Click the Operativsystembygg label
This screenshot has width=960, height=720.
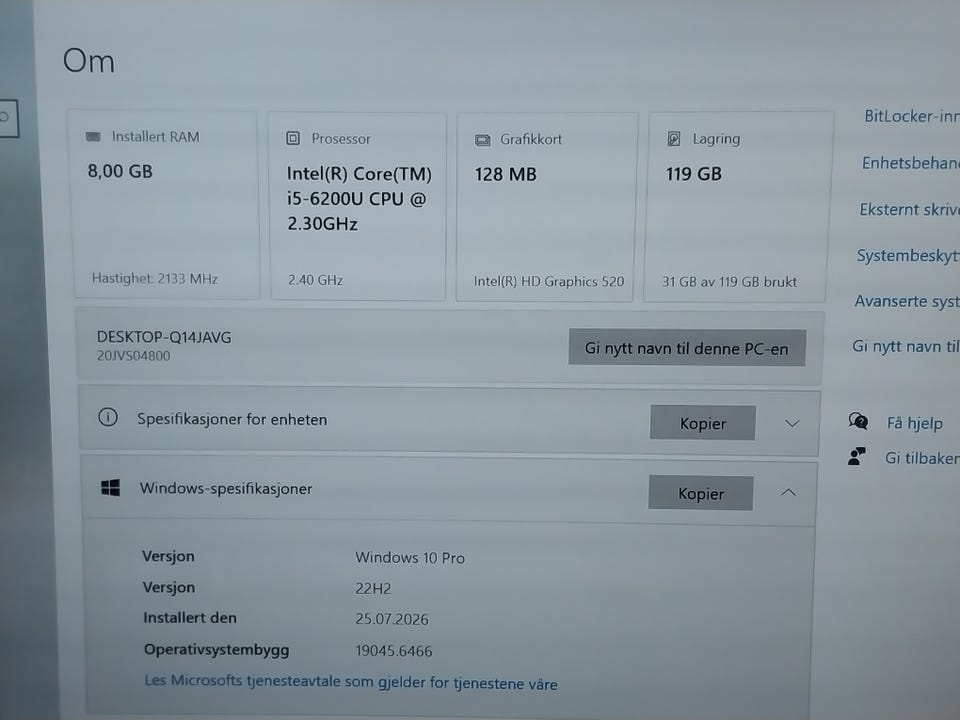point(216,650)
